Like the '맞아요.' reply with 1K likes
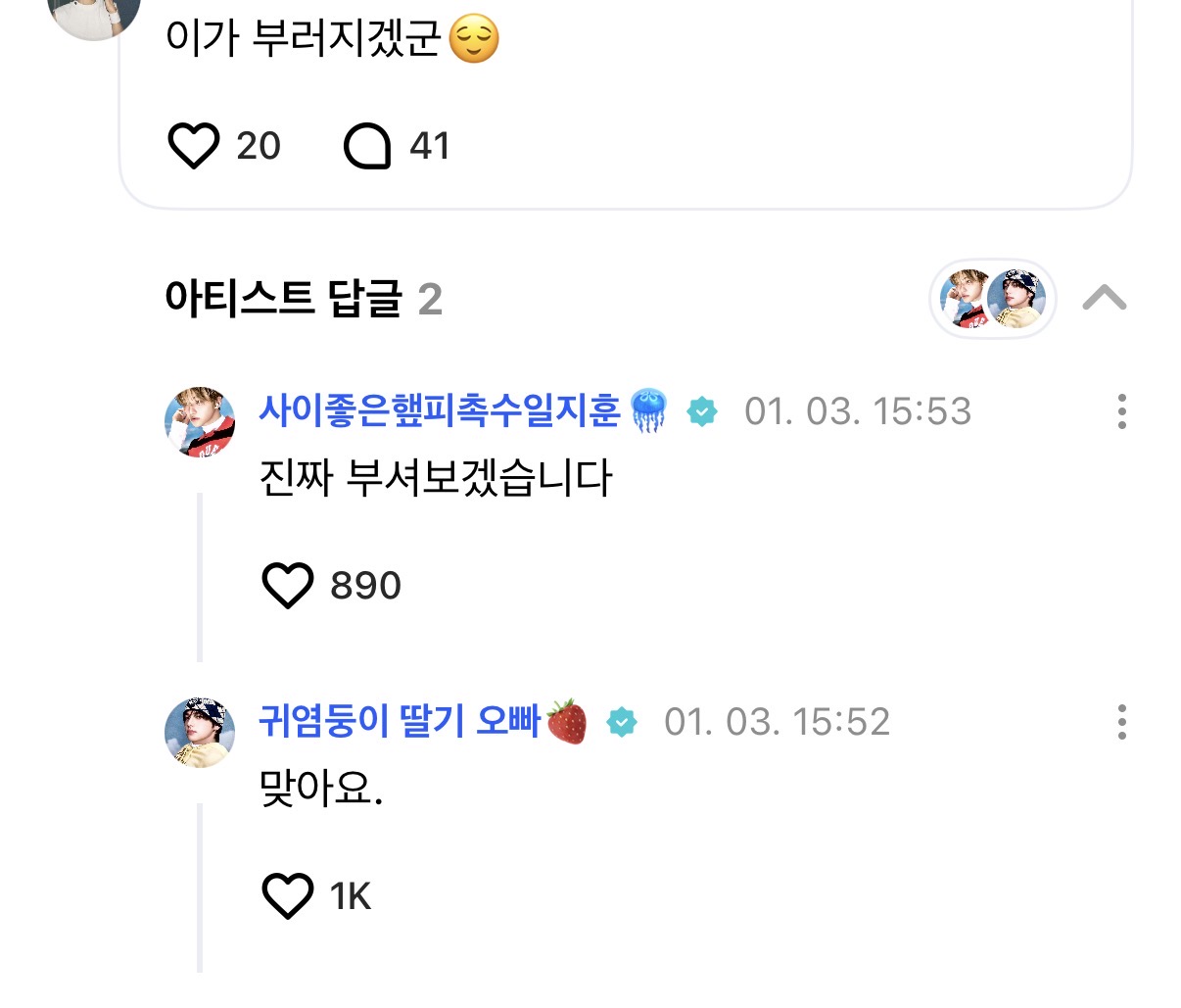Screen dimensions: 1181x1008 point(288,896)
